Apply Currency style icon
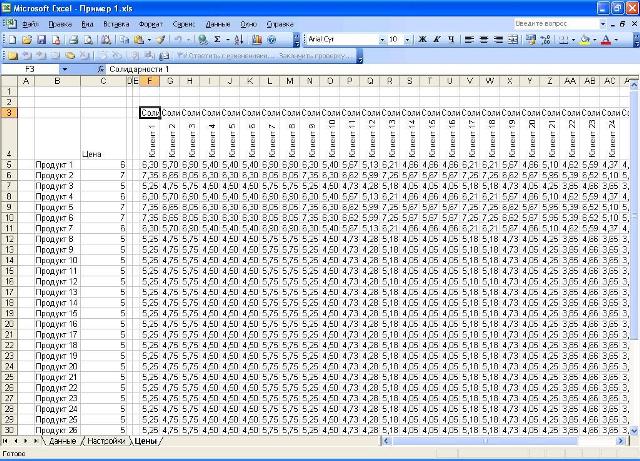This screenshot has width=640, height=461. [531, 40]
